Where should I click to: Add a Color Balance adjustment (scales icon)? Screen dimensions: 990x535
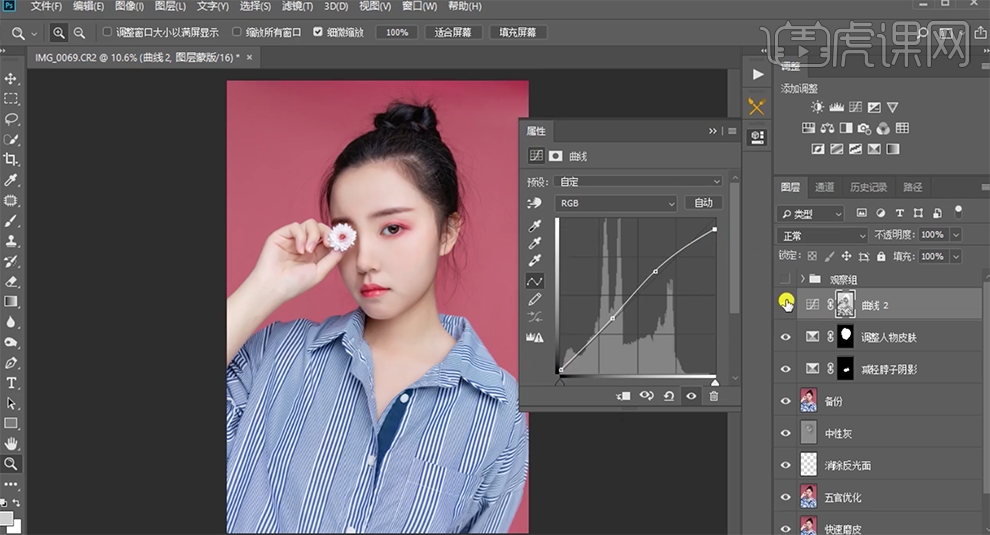826,128
